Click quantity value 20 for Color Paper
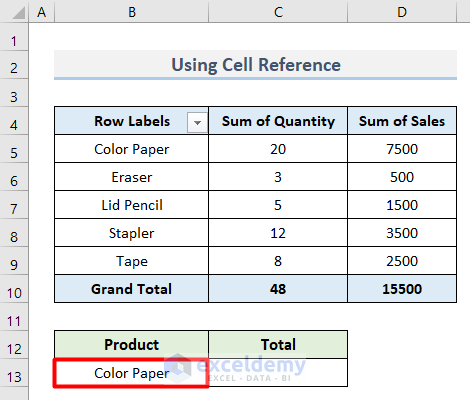 point(278,149)
